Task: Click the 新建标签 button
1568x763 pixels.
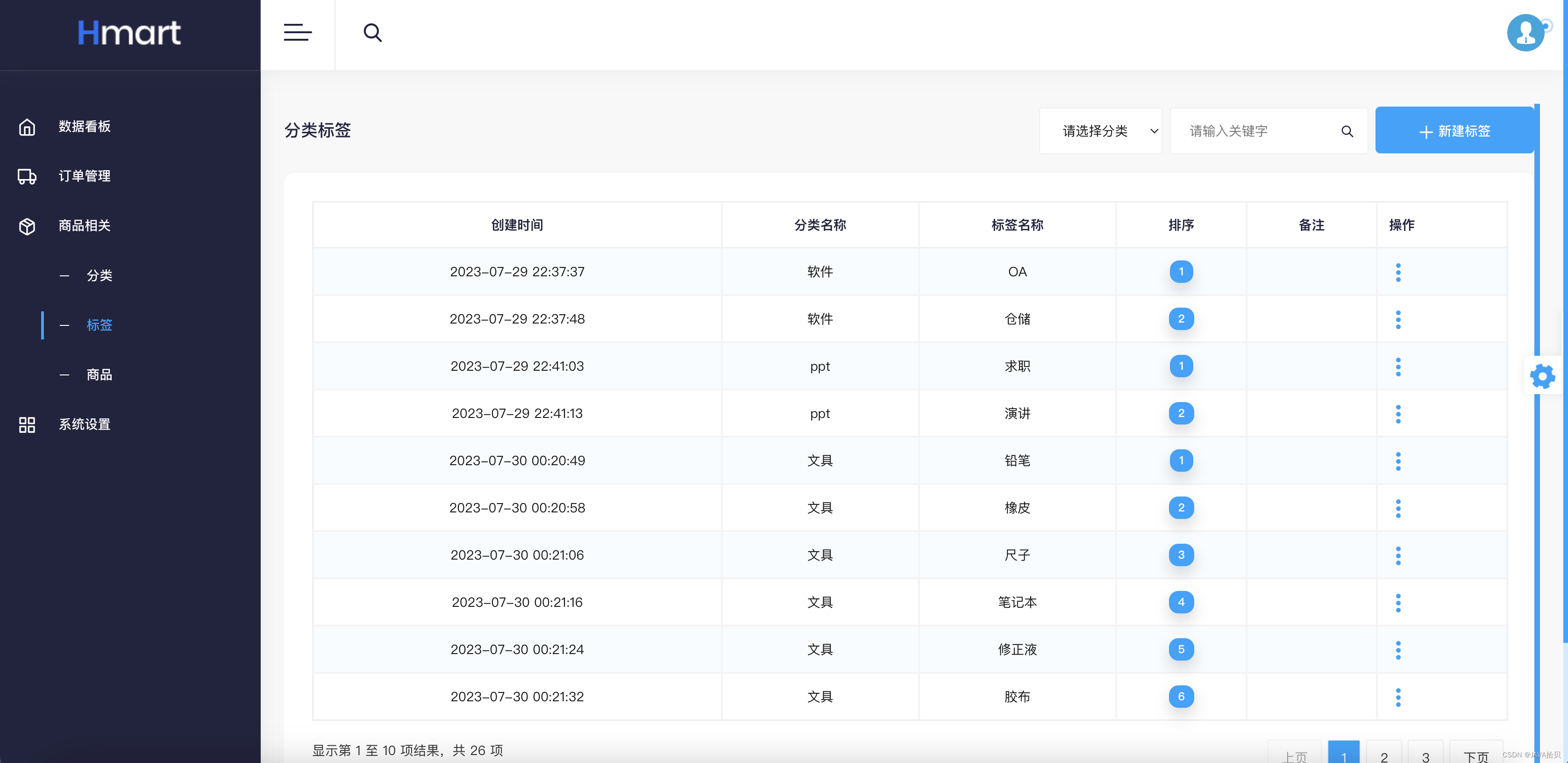Action: coord(1454,130)
